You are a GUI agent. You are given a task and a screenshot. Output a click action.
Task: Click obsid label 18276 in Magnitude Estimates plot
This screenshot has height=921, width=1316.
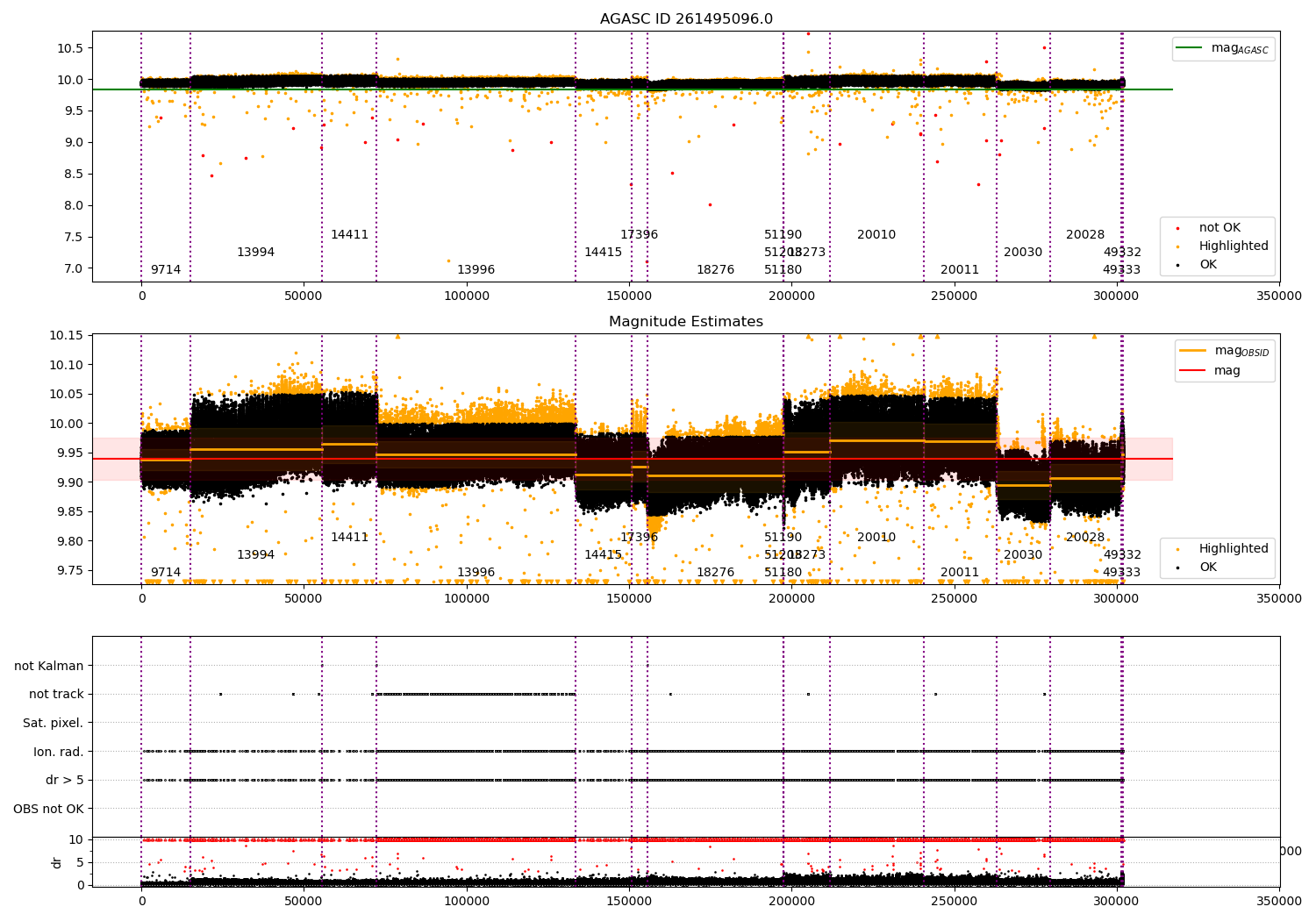click(716, 573)
